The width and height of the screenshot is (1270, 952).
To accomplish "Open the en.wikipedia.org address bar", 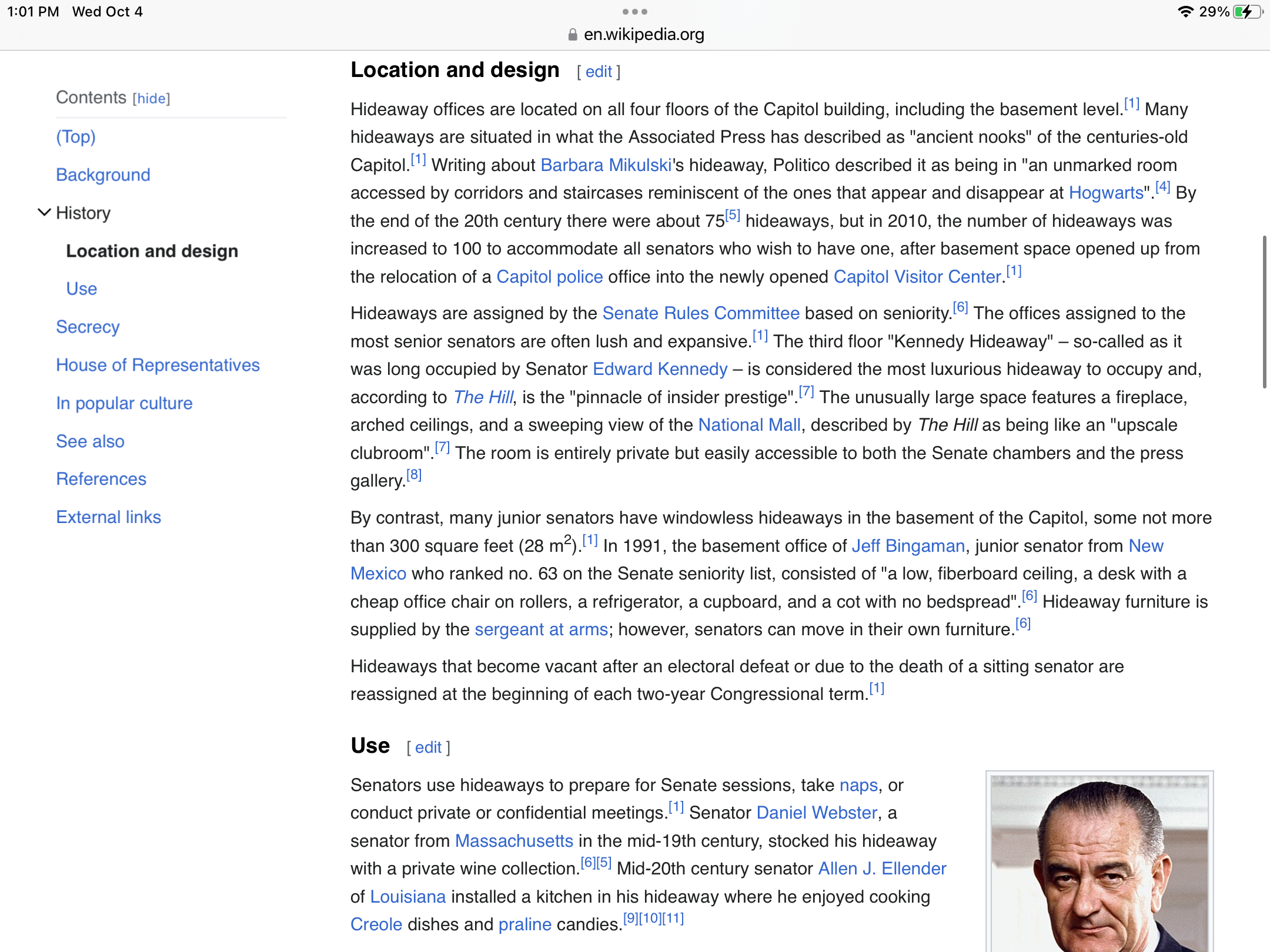I will click(644, 35).
